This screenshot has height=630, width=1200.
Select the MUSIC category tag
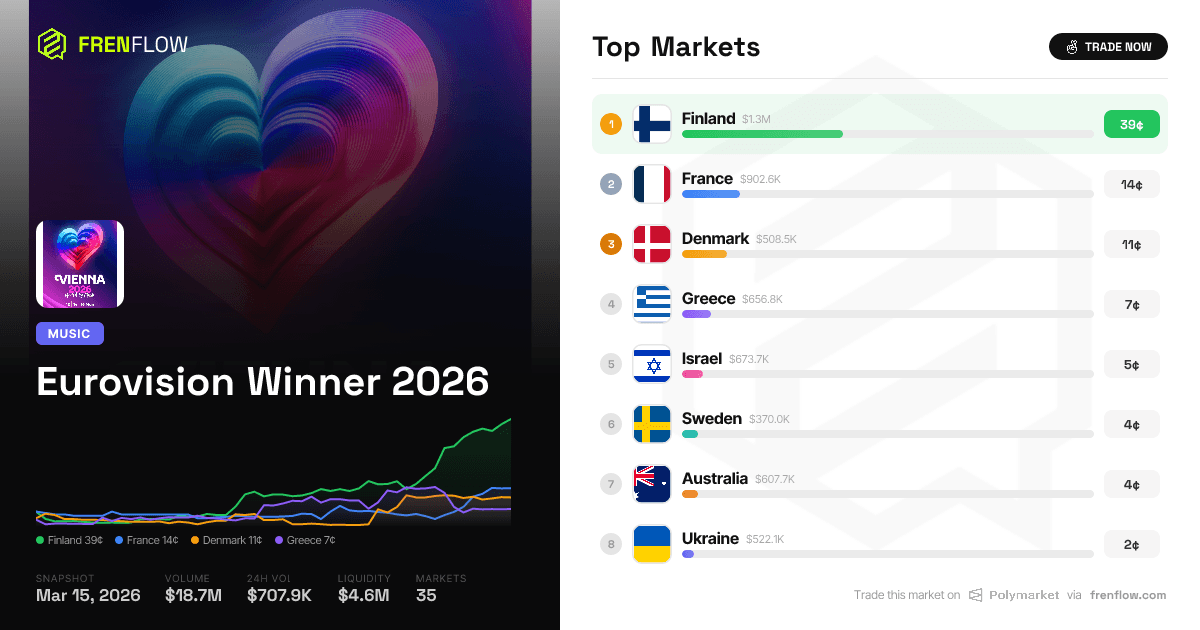pos(70,333)
